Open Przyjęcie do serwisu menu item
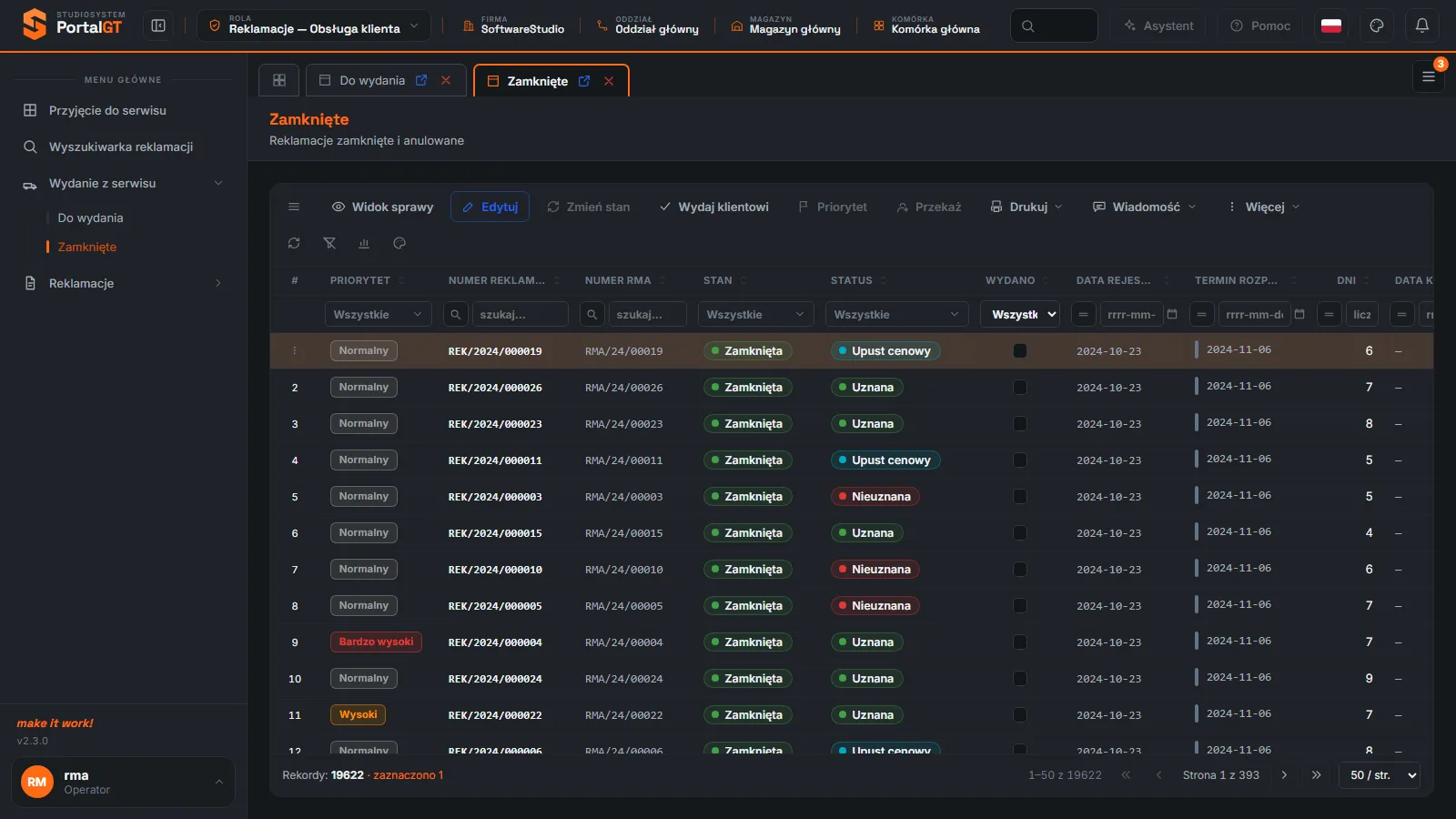Viewport: 1456px width, 819px height. 123,110
